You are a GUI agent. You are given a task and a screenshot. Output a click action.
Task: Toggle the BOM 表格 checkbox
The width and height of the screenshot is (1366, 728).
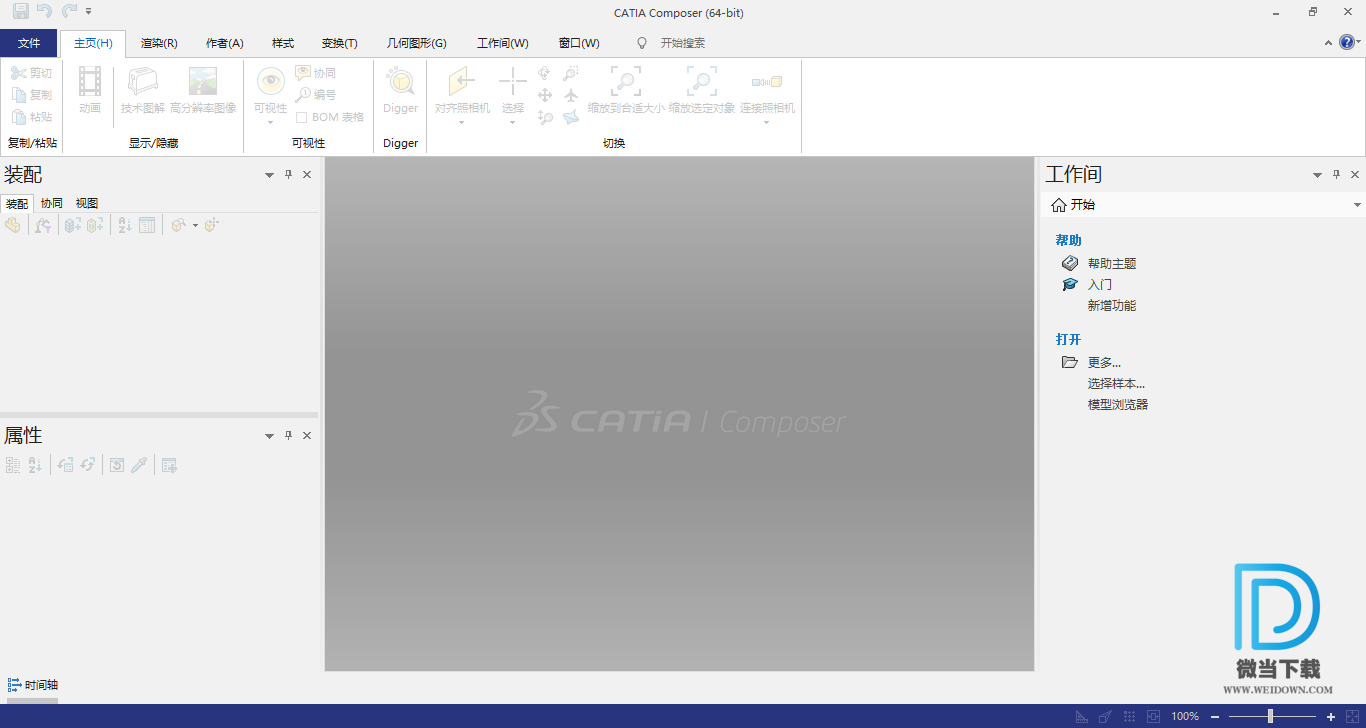pyautogui.click(x=301, y=117)
